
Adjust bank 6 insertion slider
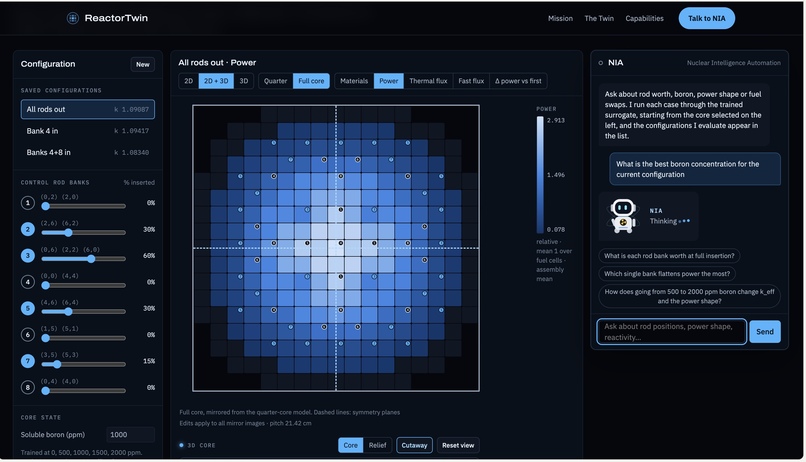click(83, 338)
